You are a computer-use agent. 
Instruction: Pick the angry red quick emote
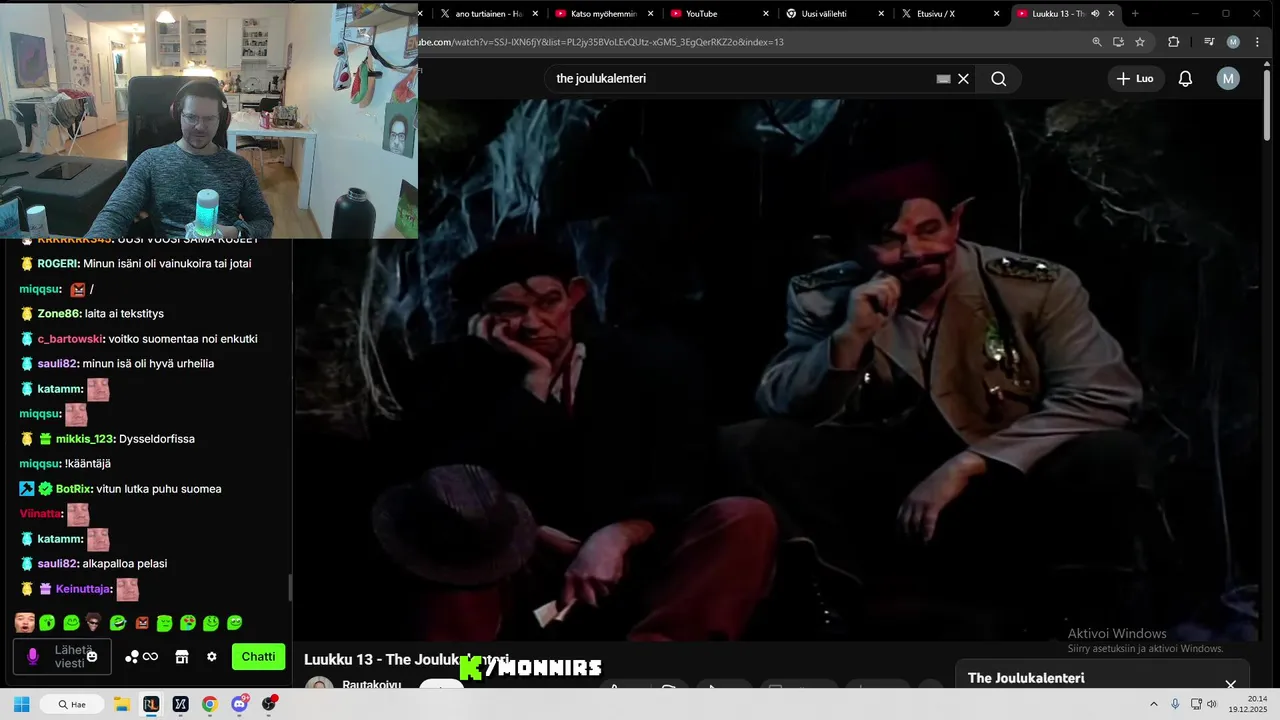point(142,623)
